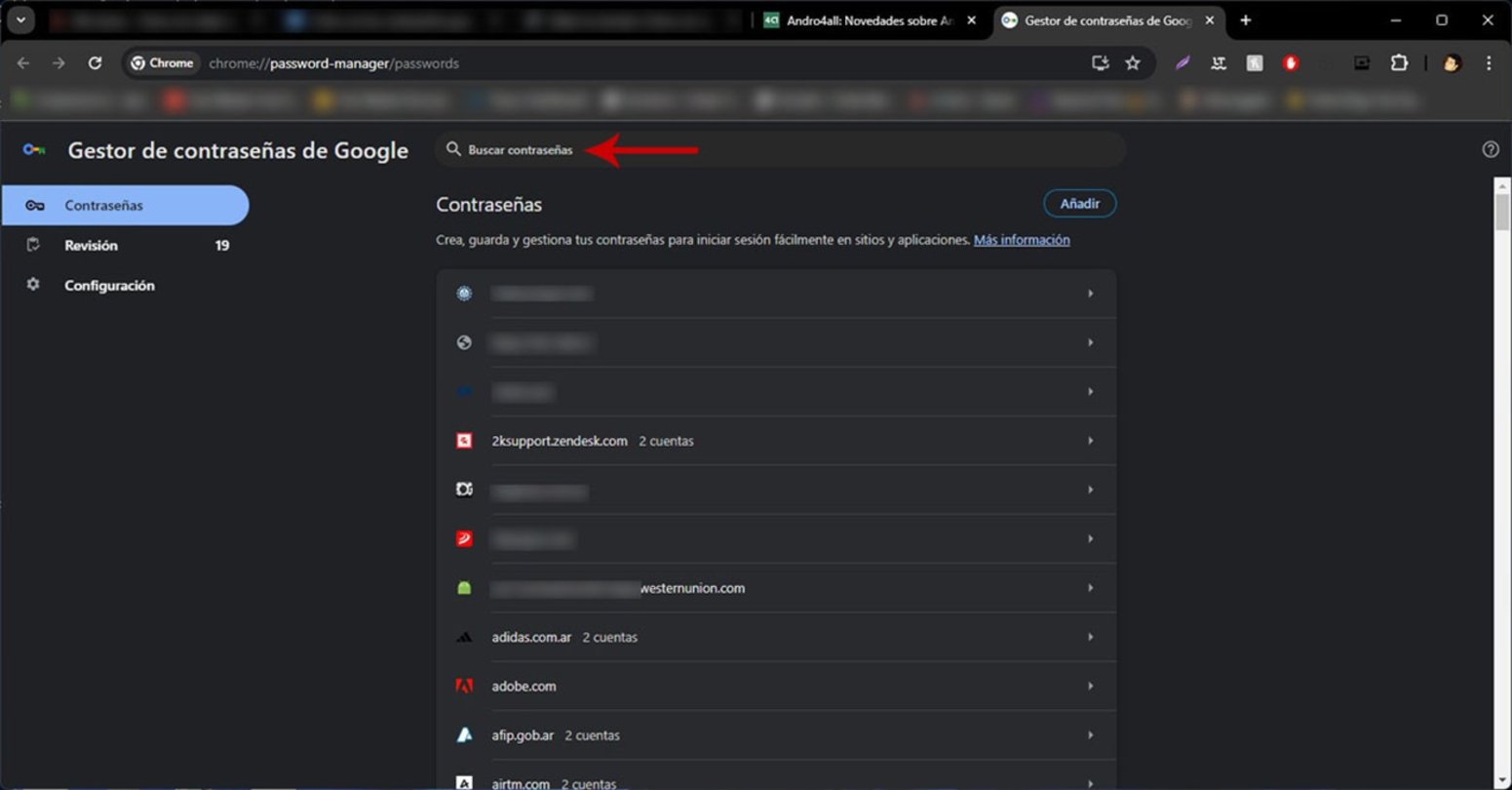1512x790 pixels.
Task: Click the Revisión count badge 19
Action: [222, 246]
